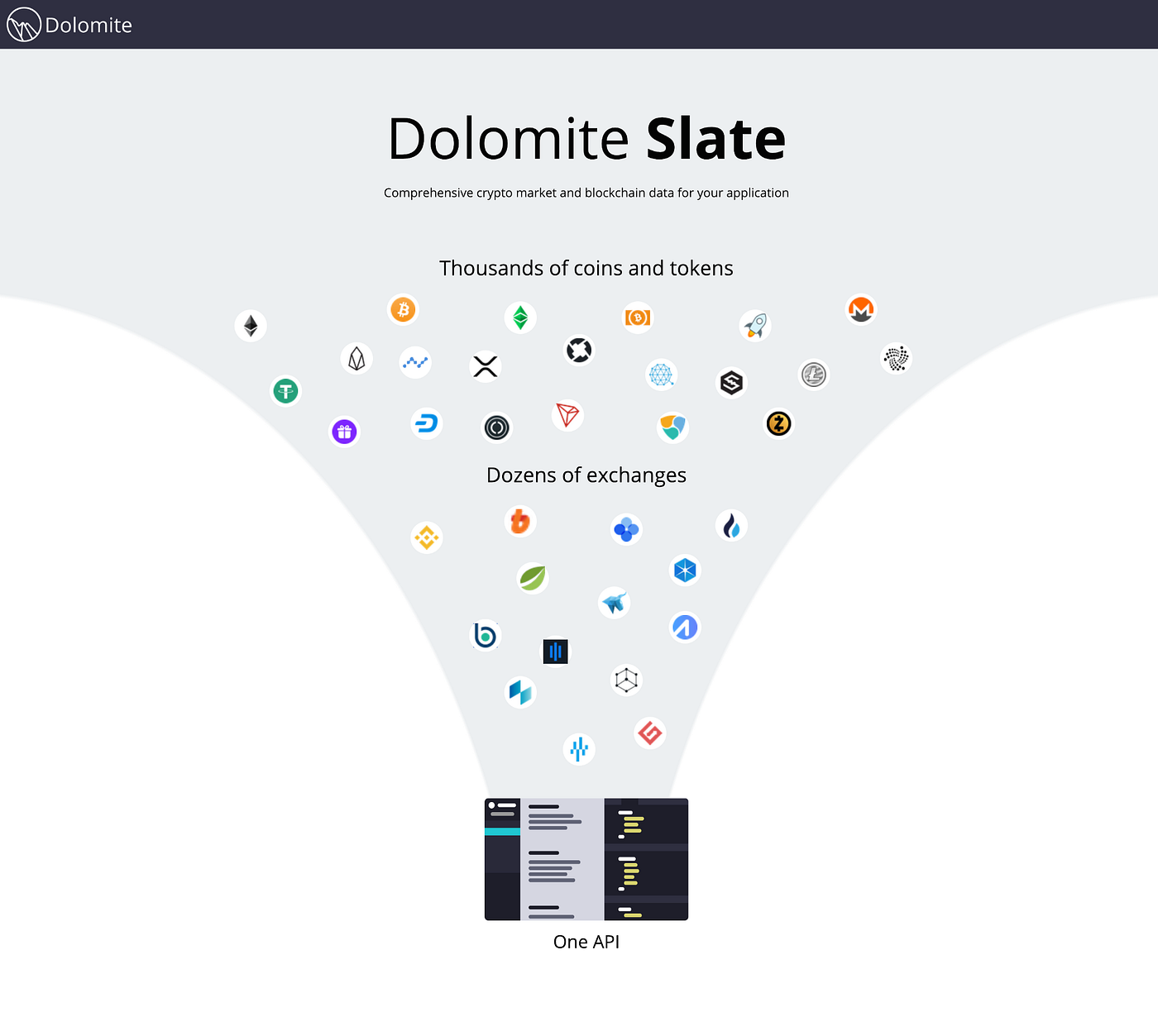Click the OKEx blue clover icon
Viewport: 1158px width, 1036px height.
click(x=626, y=529)
